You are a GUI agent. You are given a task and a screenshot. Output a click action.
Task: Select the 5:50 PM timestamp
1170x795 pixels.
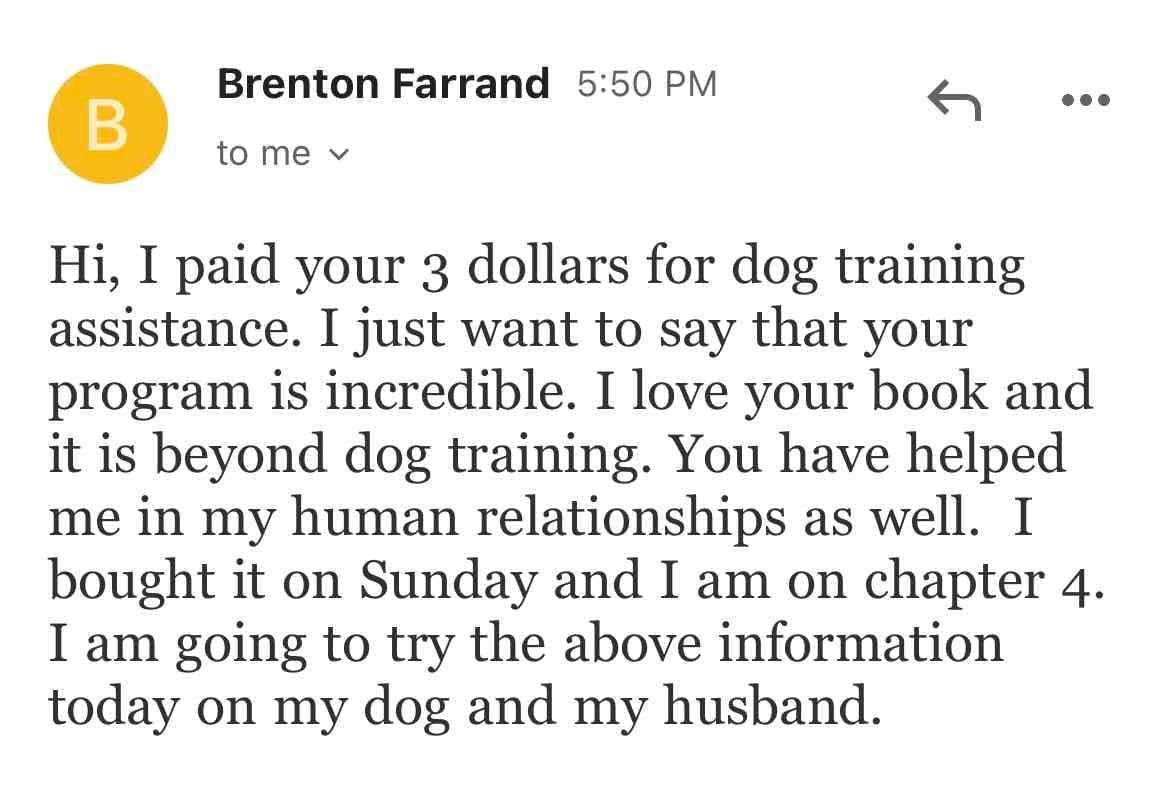pos(647,84)
